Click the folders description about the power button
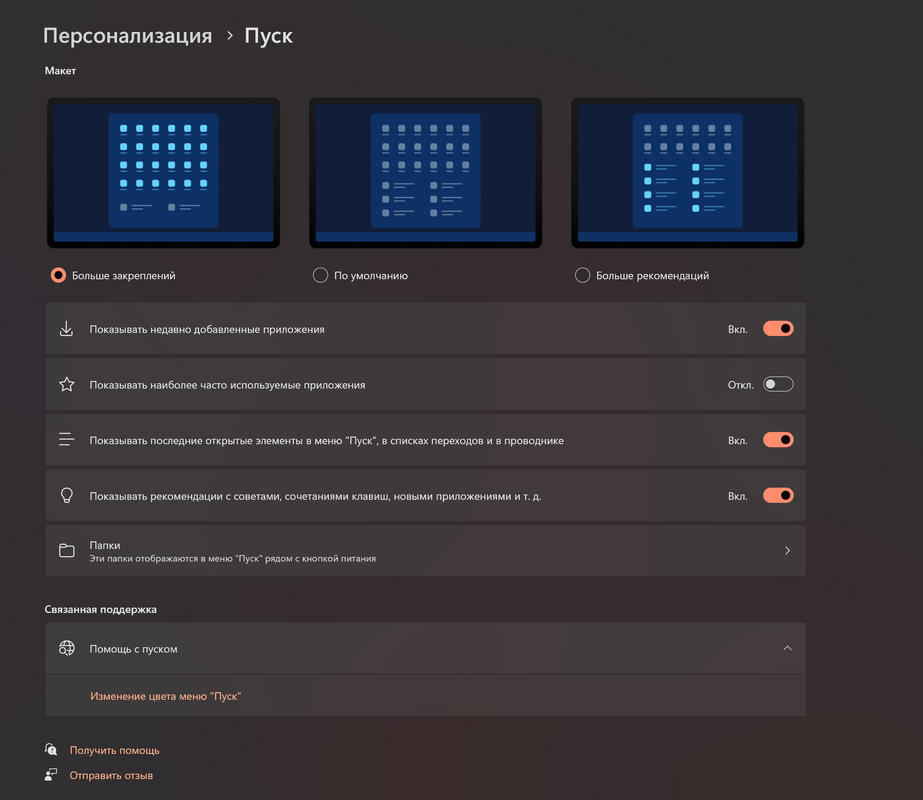This screenshot has width=923, height=800. (x=233, y=558)
